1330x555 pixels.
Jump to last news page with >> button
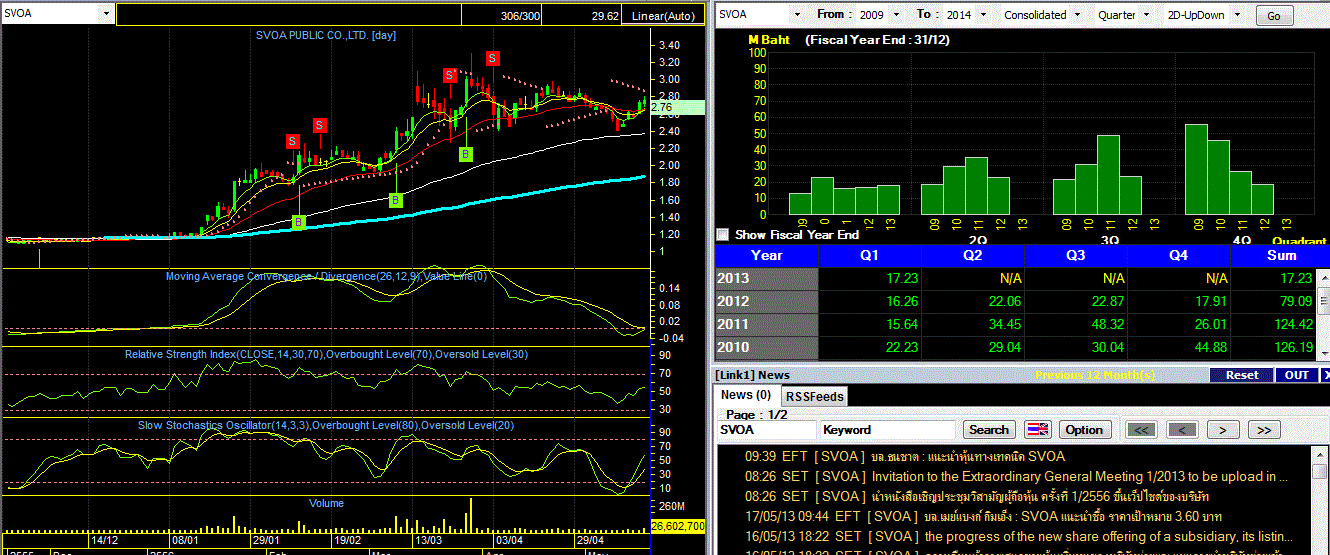(1263, 430)
